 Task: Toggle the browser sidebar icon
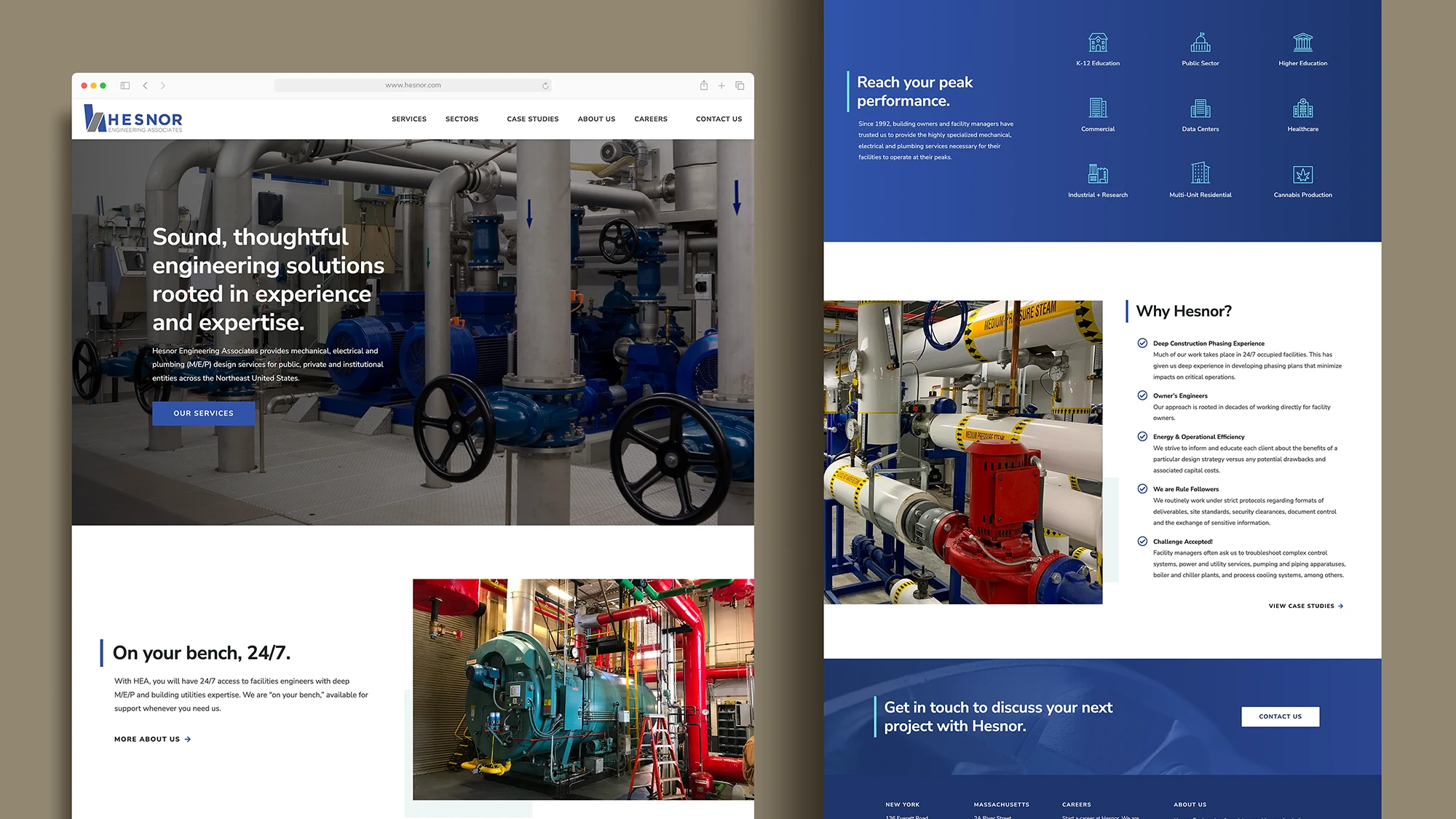[125, 85]
